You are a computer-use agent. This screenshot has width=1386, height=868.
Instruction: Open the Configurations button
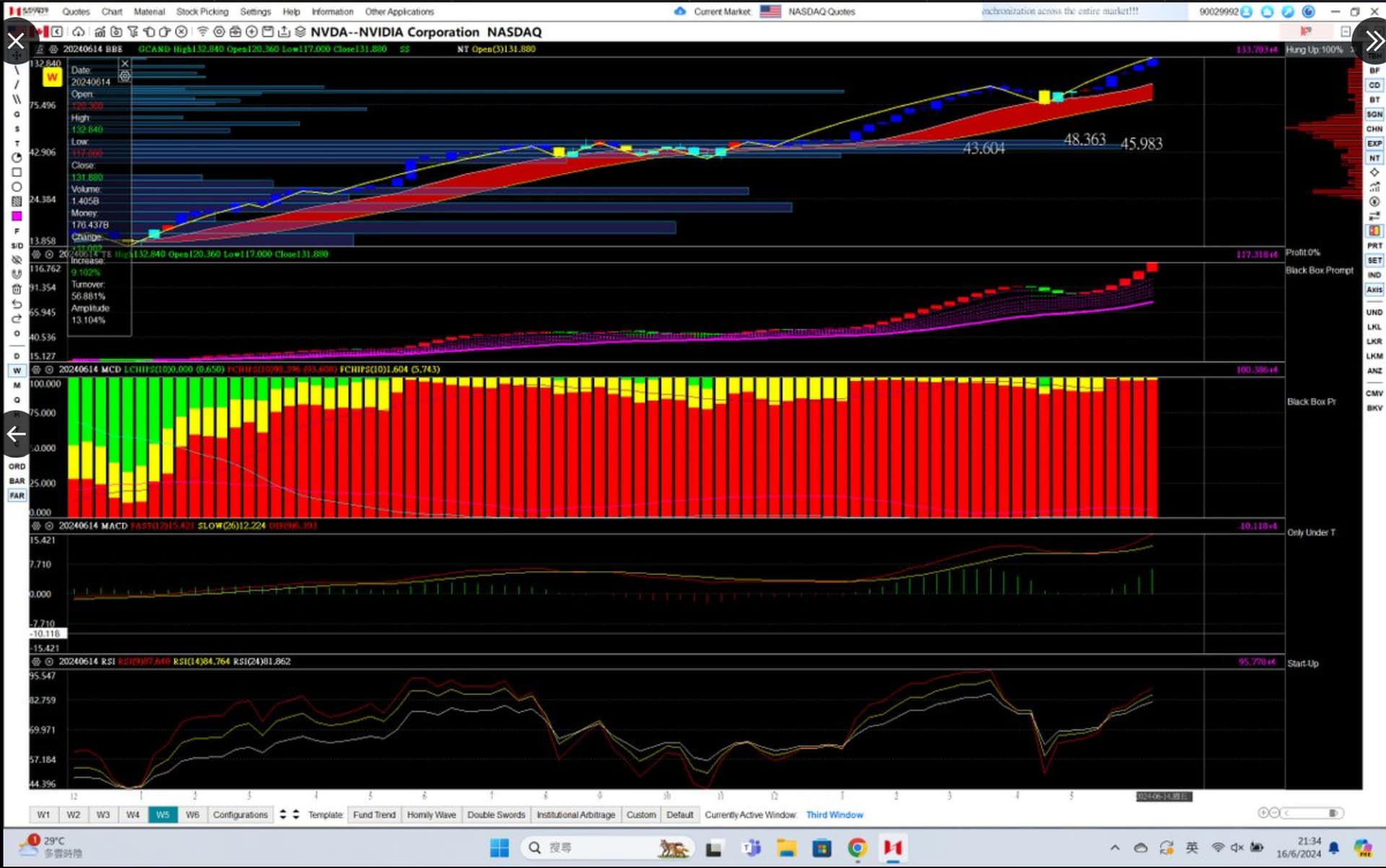[x=240, y=815]
